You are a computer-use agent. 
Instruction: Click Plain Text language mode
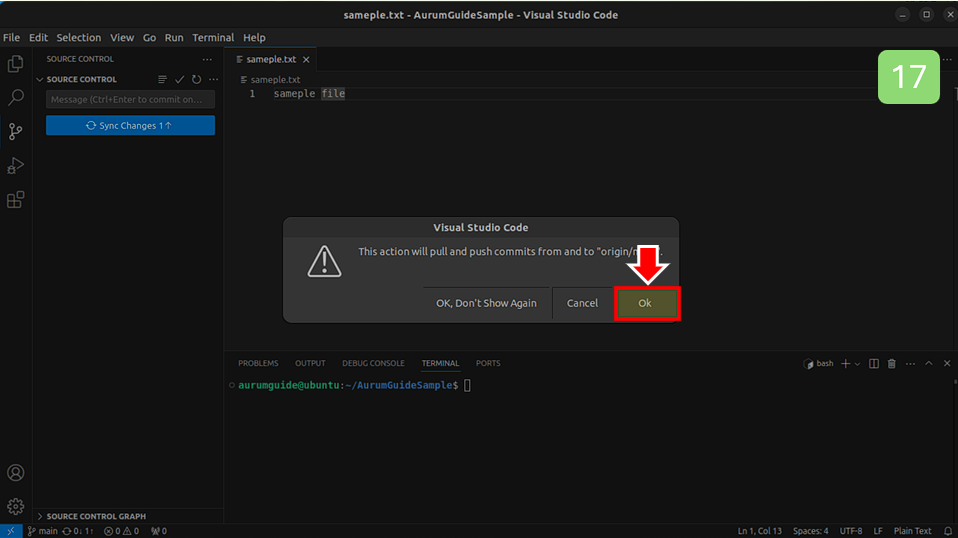coord(912,531)
